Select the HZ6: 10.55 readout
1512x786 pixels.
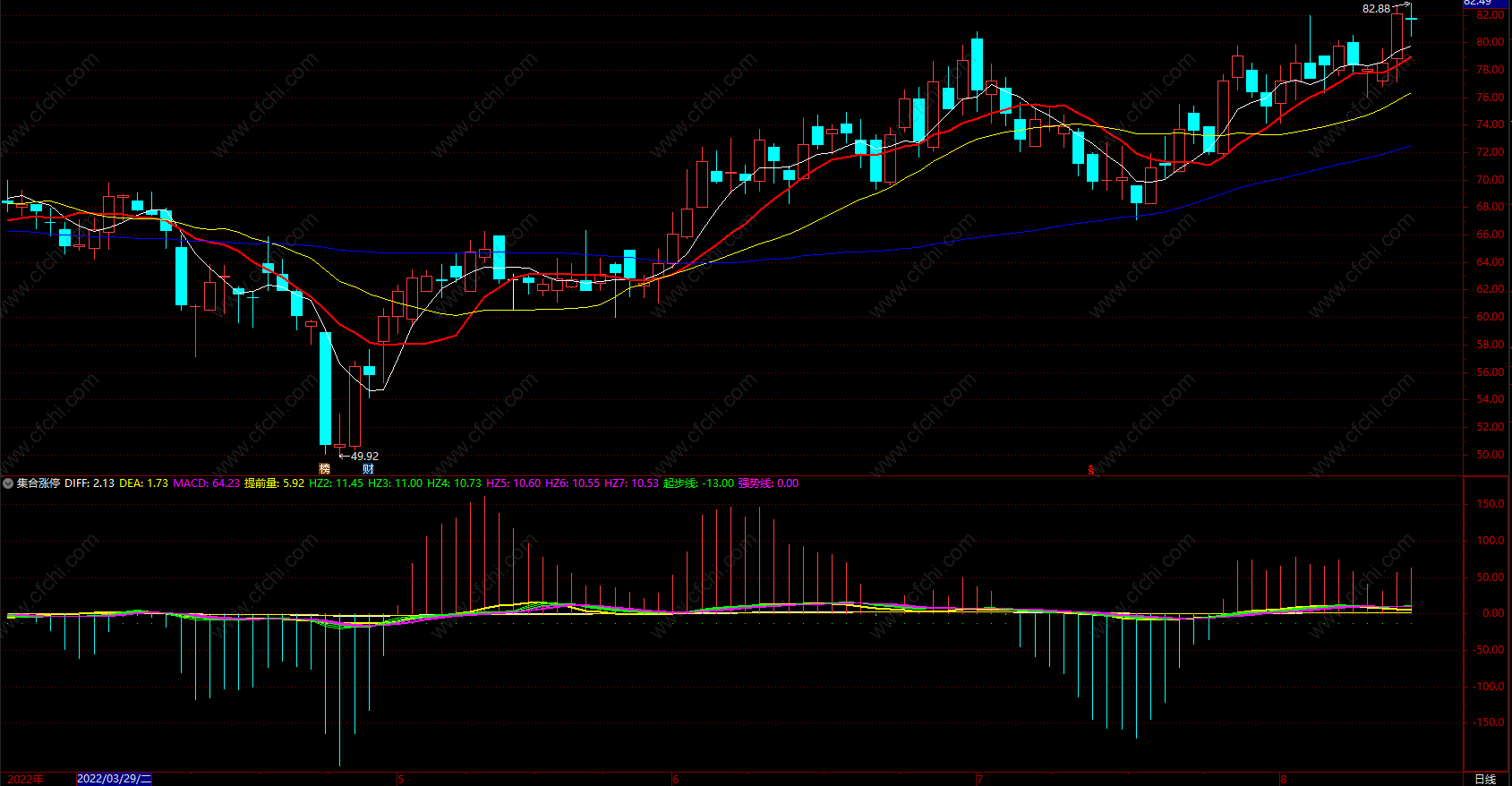point(572,483)
